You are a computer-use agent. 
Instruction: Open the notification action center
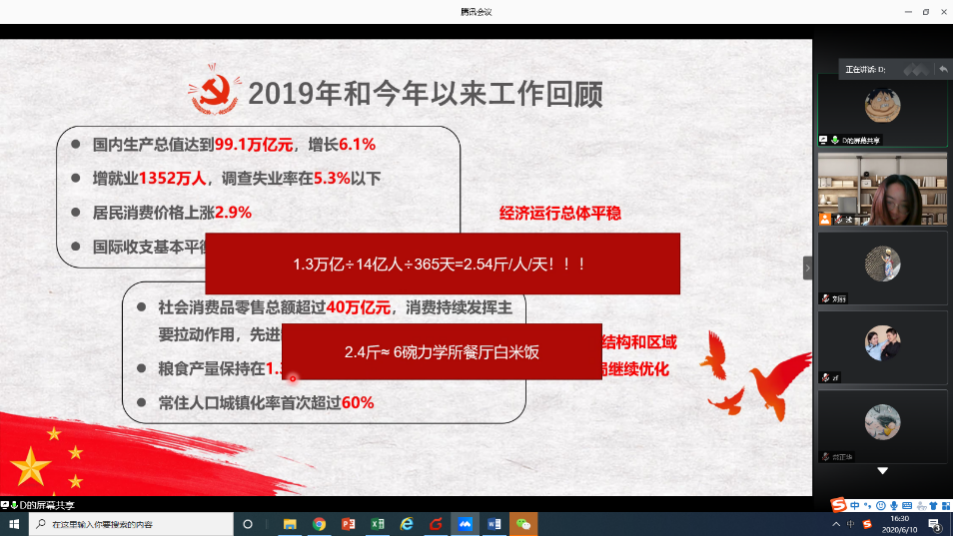point(933,524)
